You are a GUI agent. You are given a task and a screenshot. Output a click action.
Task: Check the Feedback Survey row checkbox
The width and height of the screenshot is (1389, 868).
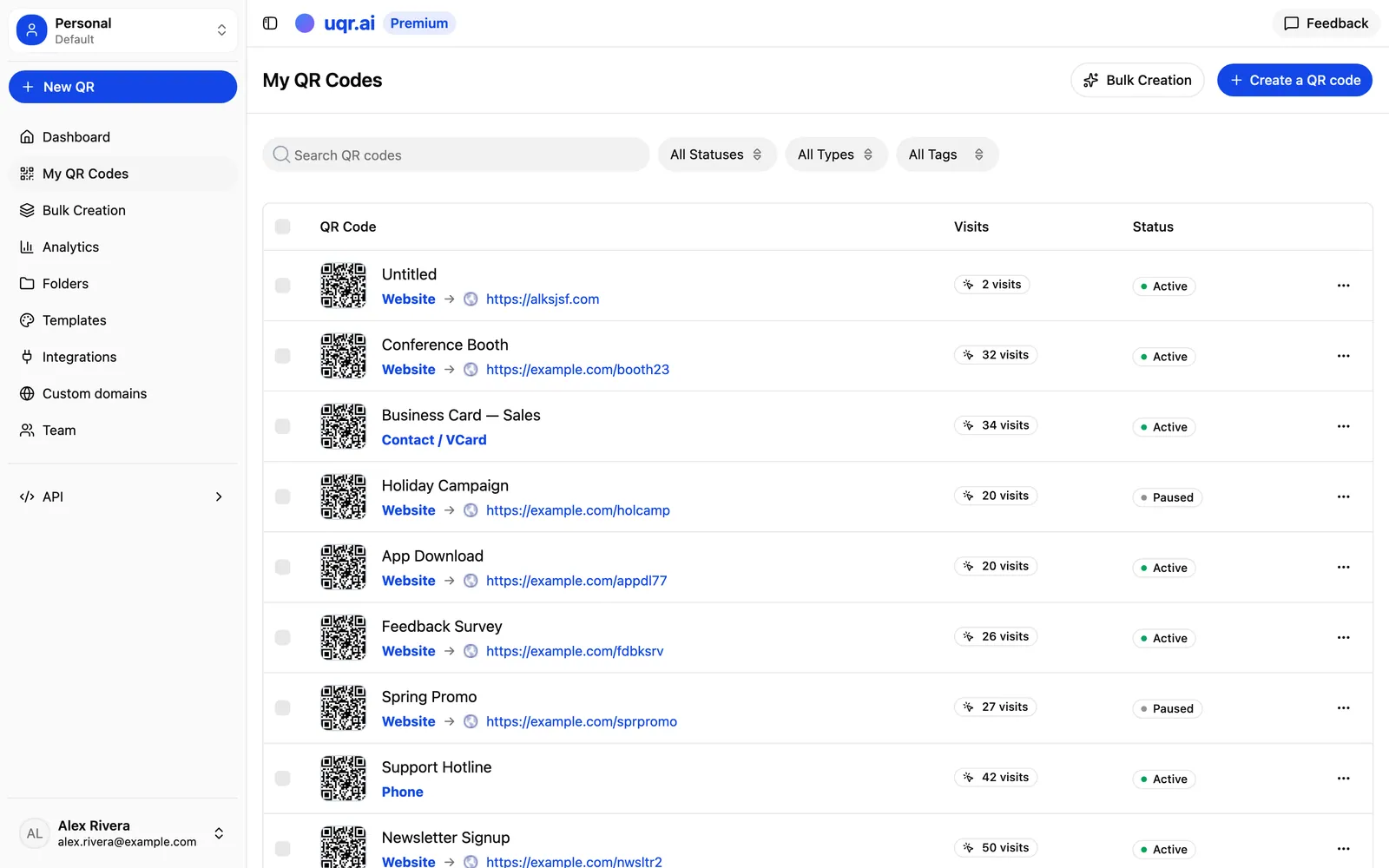(x=282, y=637)
